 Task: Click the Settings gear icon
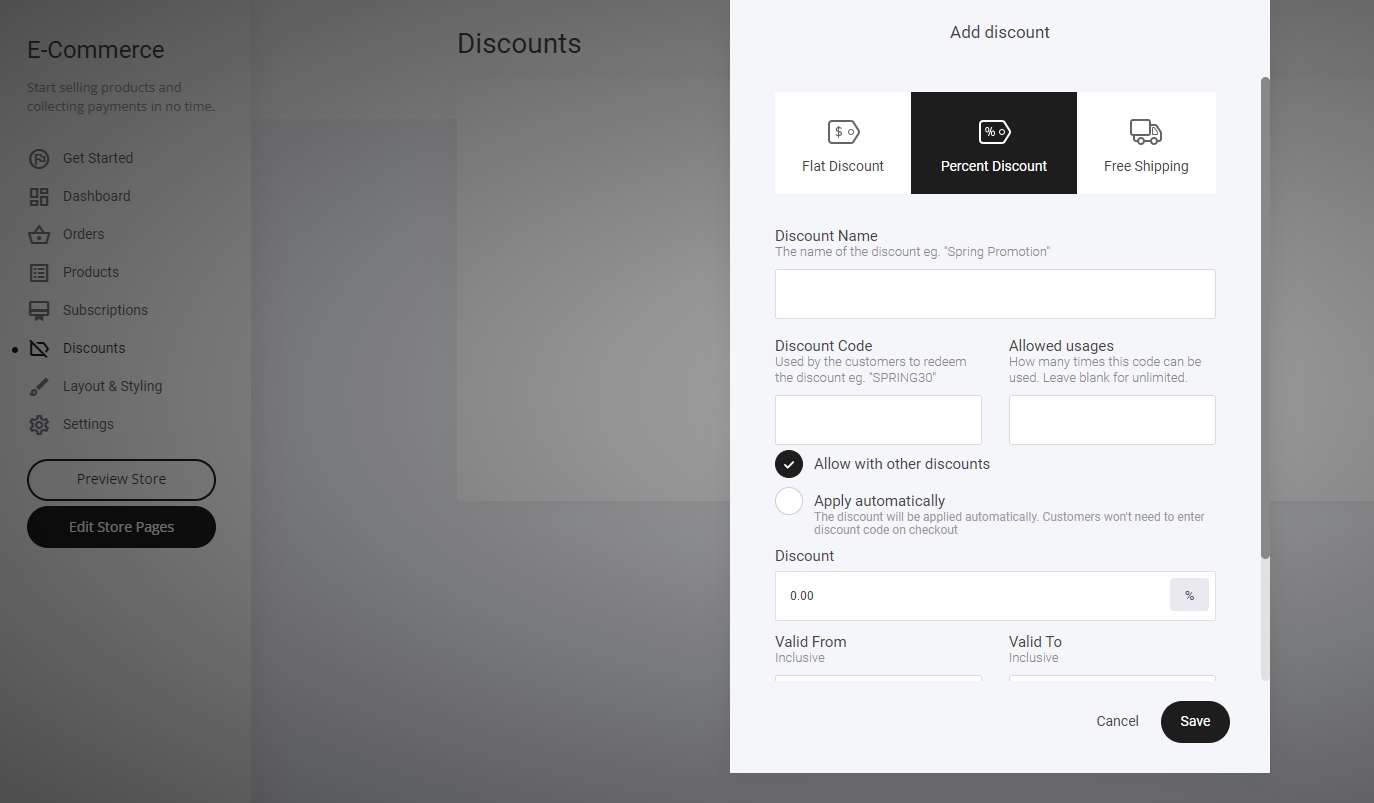(39, 424)
